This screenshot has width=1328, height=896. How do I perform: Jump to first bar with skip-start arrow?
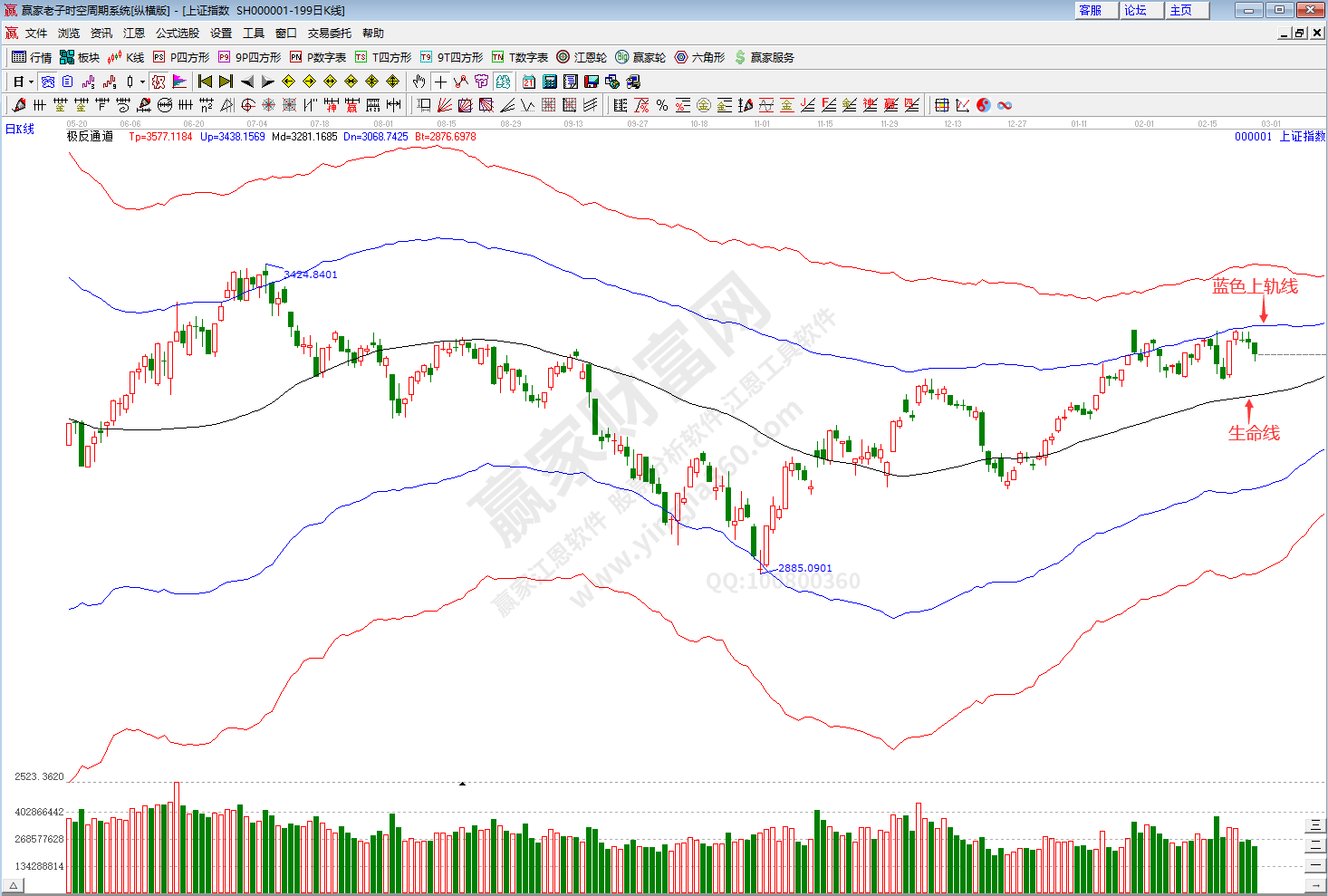click(x=206, y=82)
